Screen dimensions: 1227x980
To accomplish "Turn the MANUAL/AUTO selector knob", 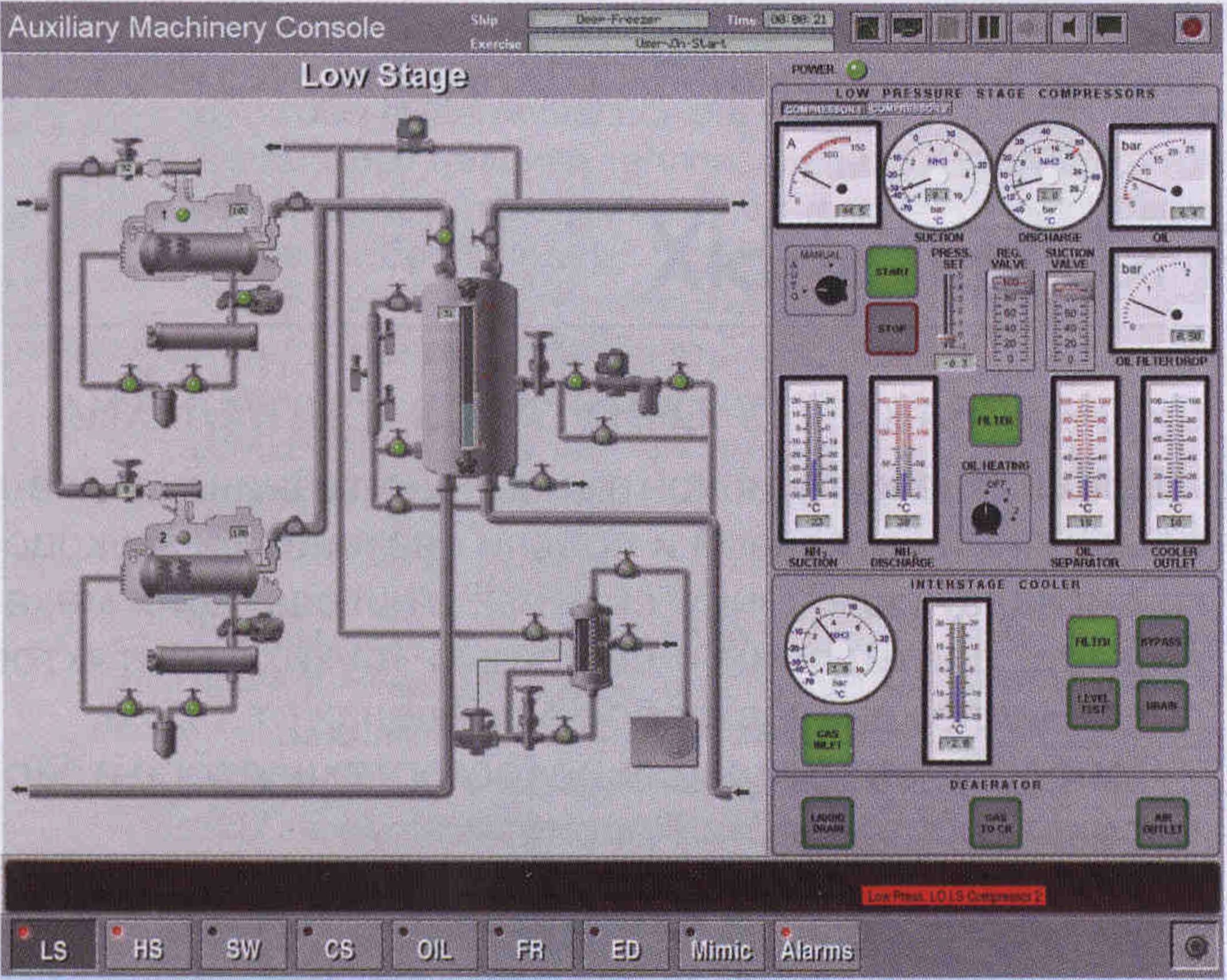I will tap(830, 290).
